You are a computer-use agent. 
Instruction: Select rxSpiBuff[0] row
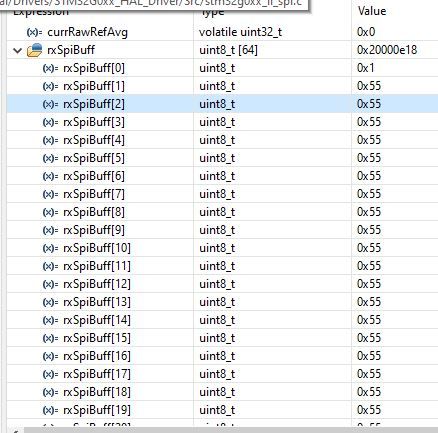[222, 68]
